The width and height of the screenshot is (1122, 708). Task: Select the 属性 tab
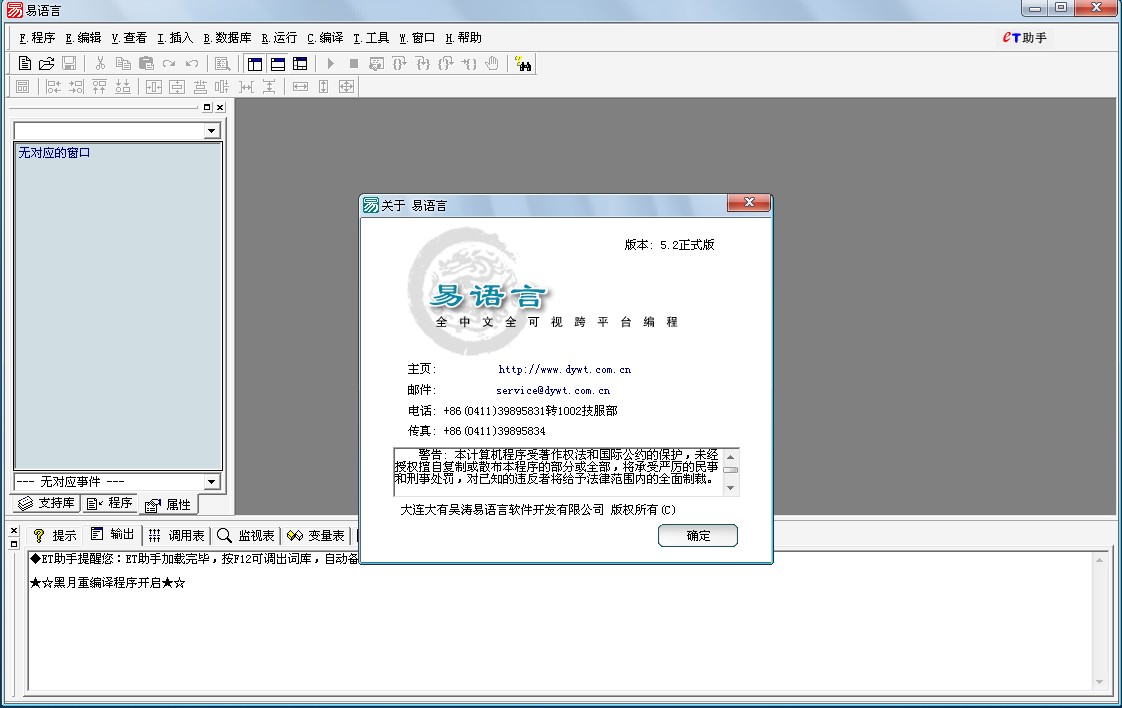pyautogui.click(x=168, y=505)
